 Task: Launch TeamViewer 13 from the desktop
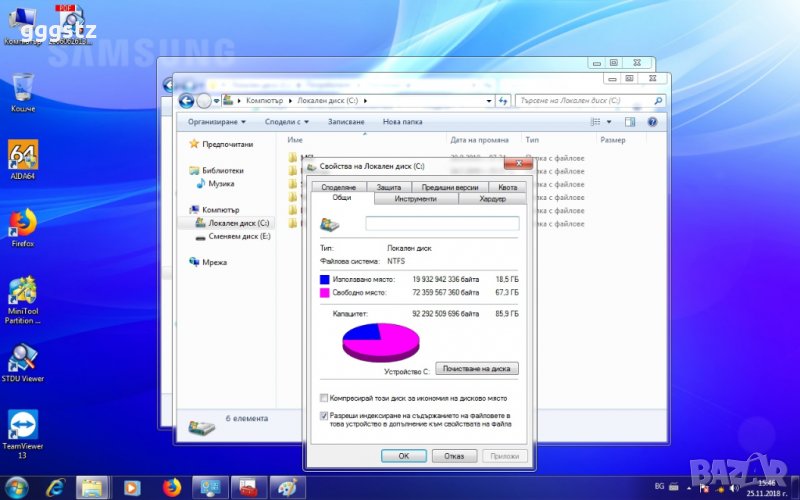click(22, 426)
